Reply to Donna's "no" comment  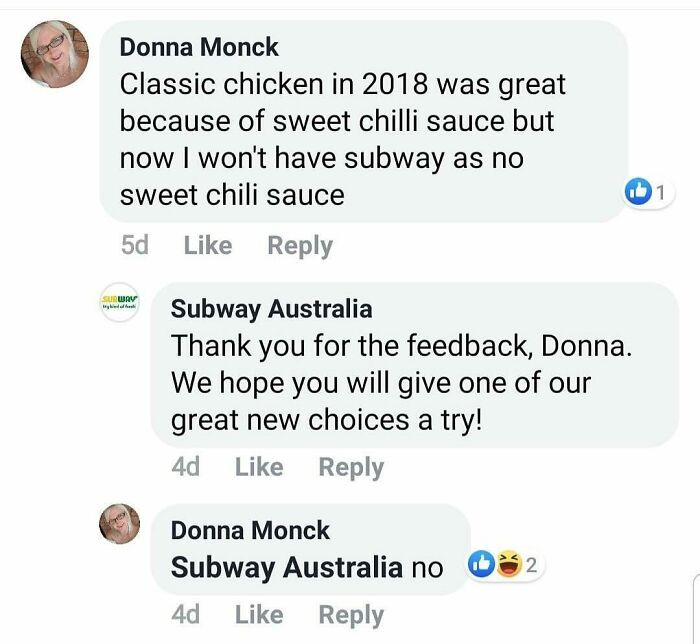click(351, 614)
